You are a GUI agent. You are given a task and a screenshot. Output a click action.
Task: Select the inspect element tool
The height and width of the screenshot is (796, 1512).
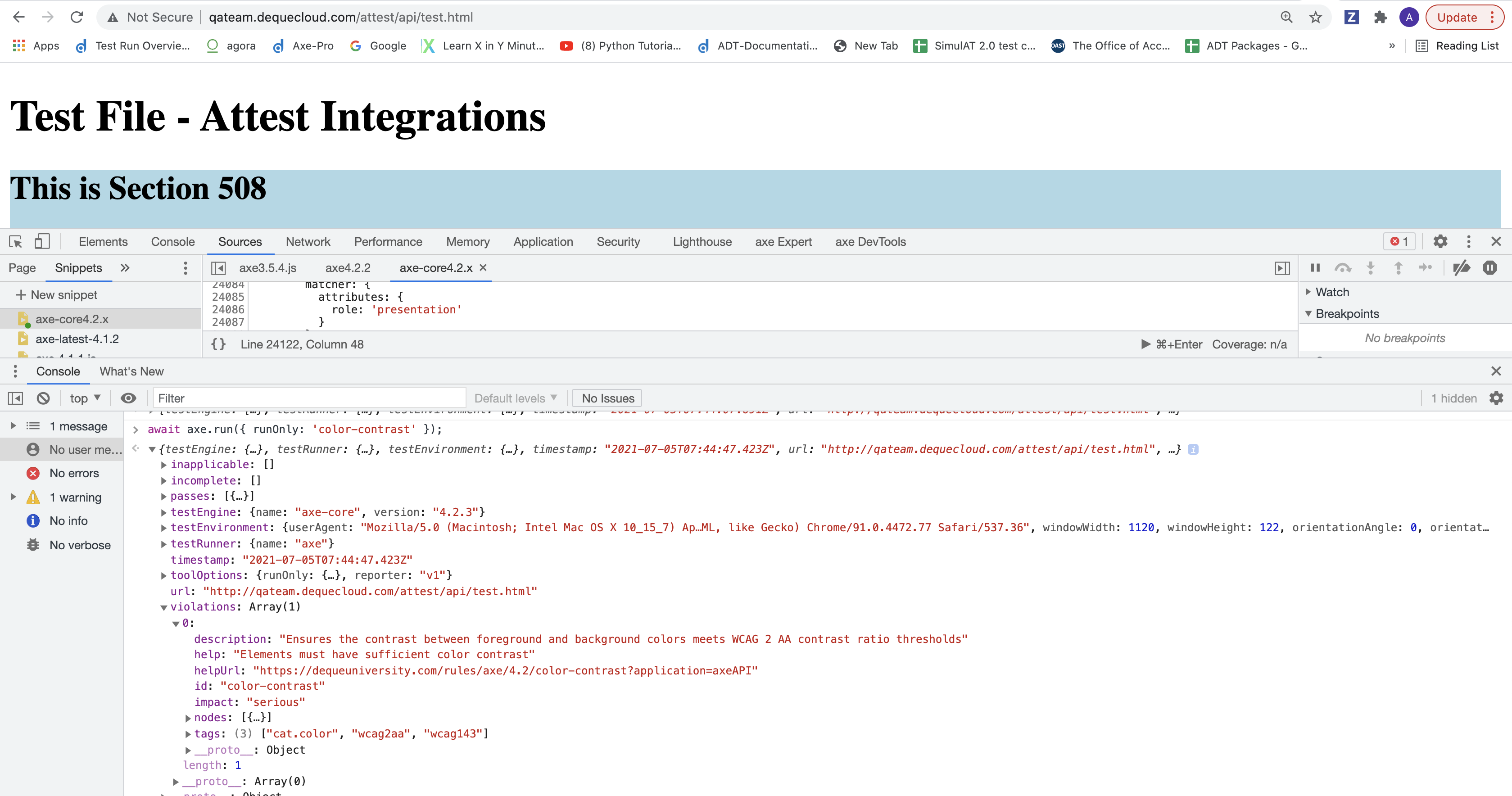15,241
